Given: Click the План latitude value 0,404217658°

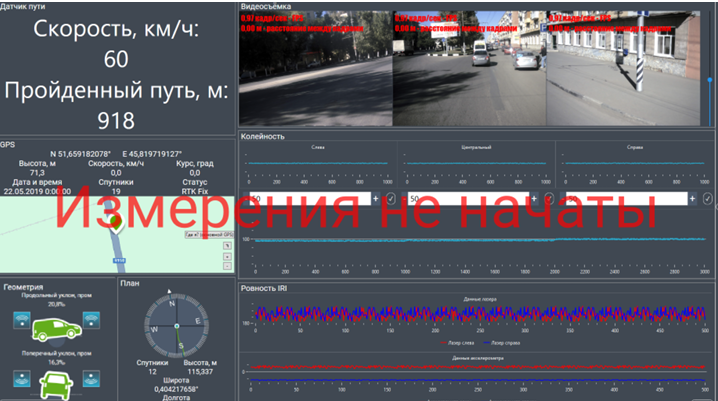Looking at the screenshot, I should (x=176, y=390).
